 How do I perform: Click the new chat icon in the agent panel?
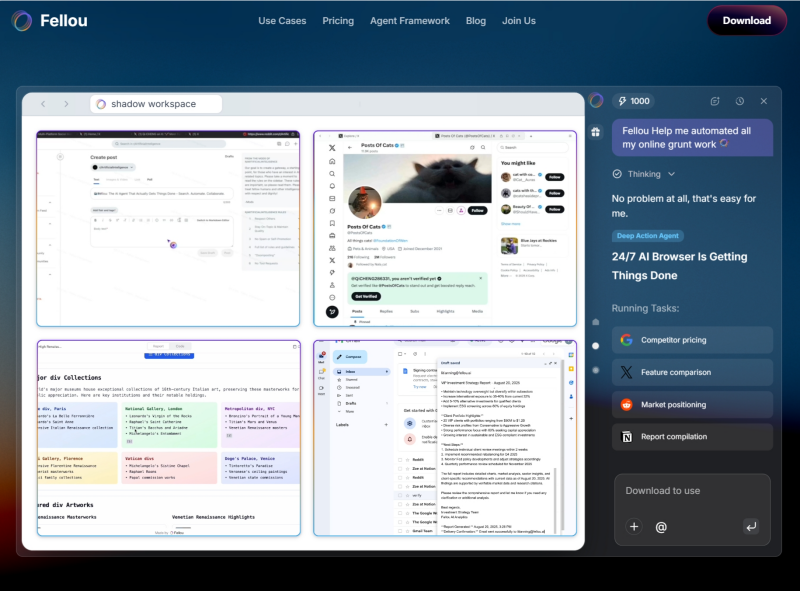[715, 101]
